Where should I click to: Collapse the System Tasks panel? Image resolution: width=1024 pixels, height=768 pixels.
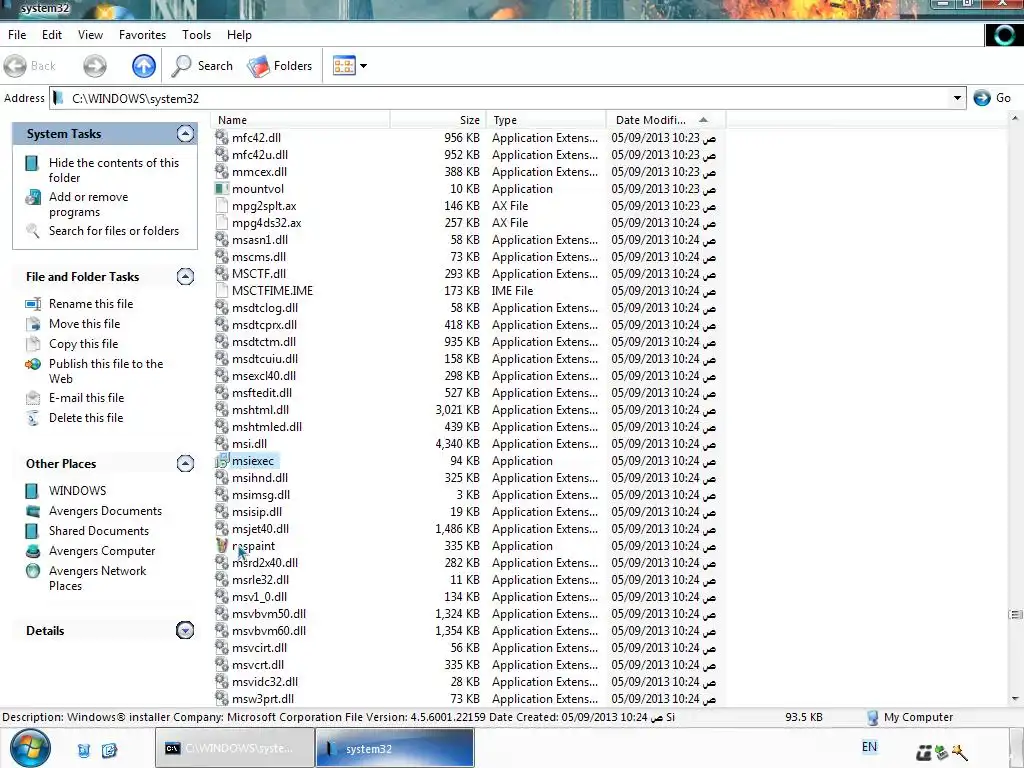185,134
